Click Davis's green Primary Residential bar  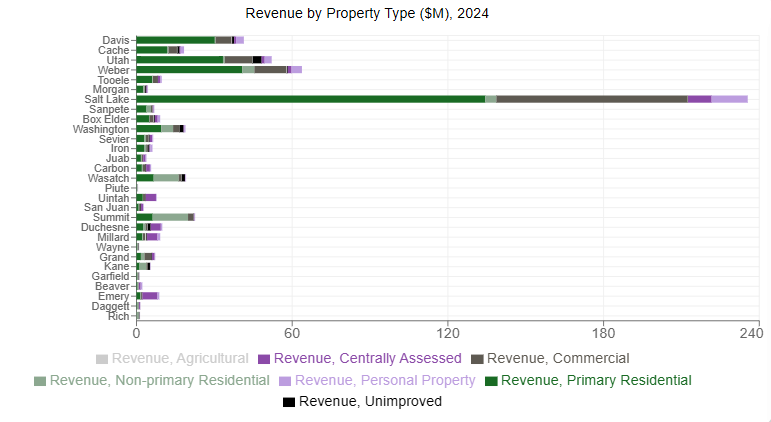coord(175,40)
